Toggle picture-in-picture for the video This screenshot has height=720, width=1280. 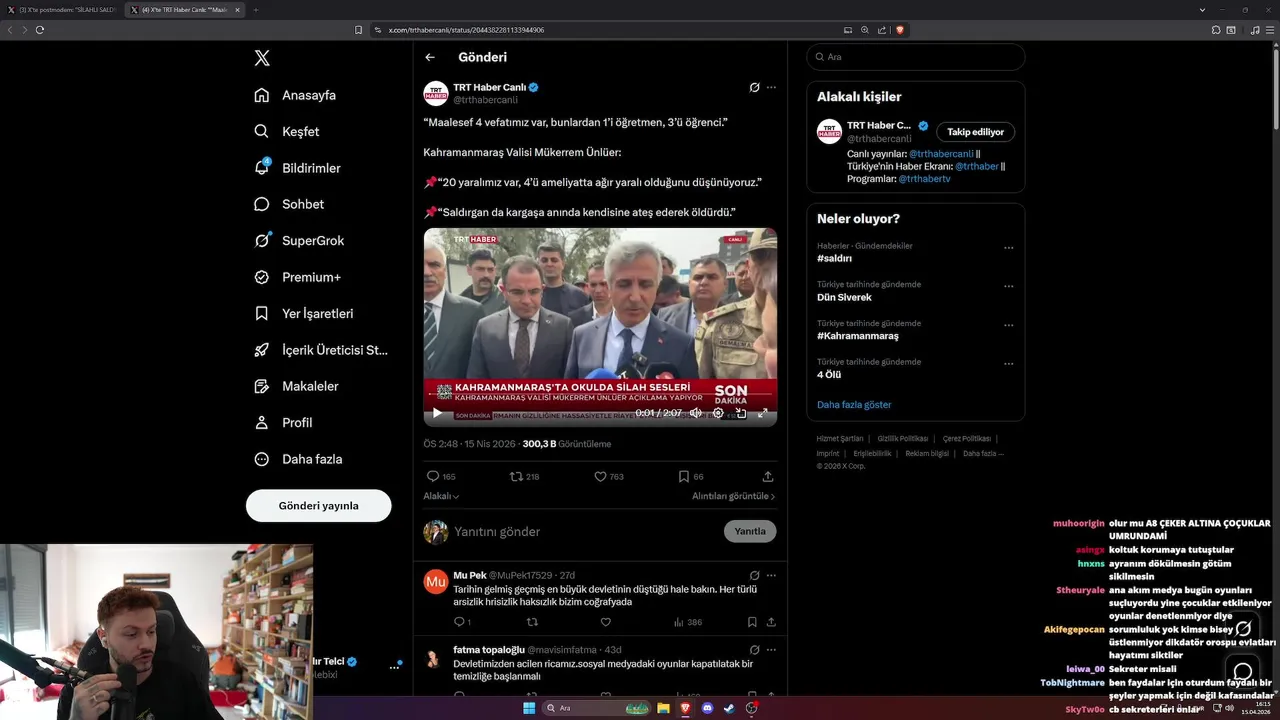741,413
